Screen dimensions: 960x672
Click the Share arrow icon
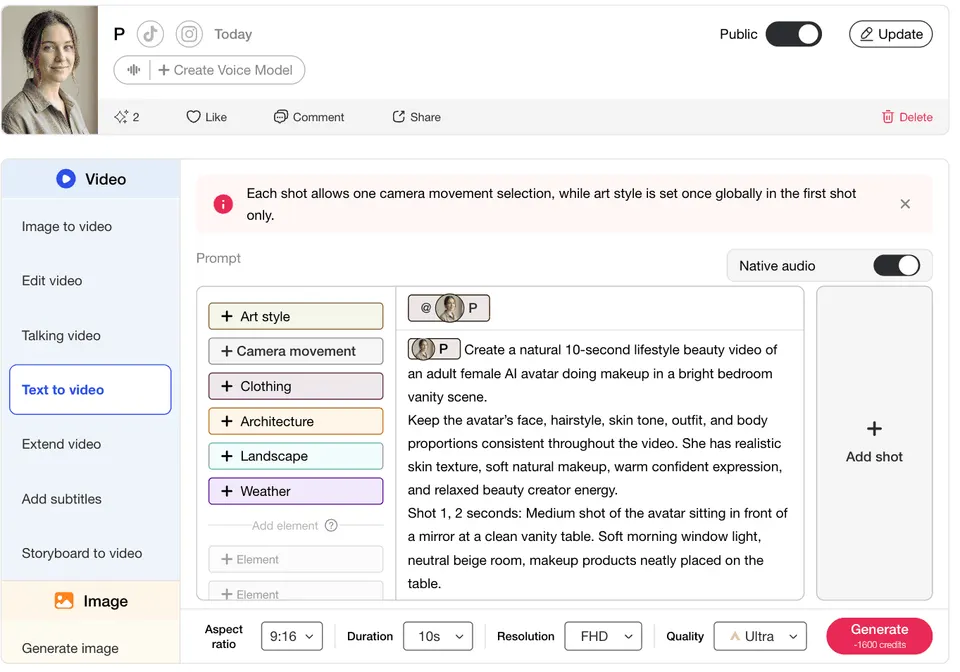coord(399,116)
